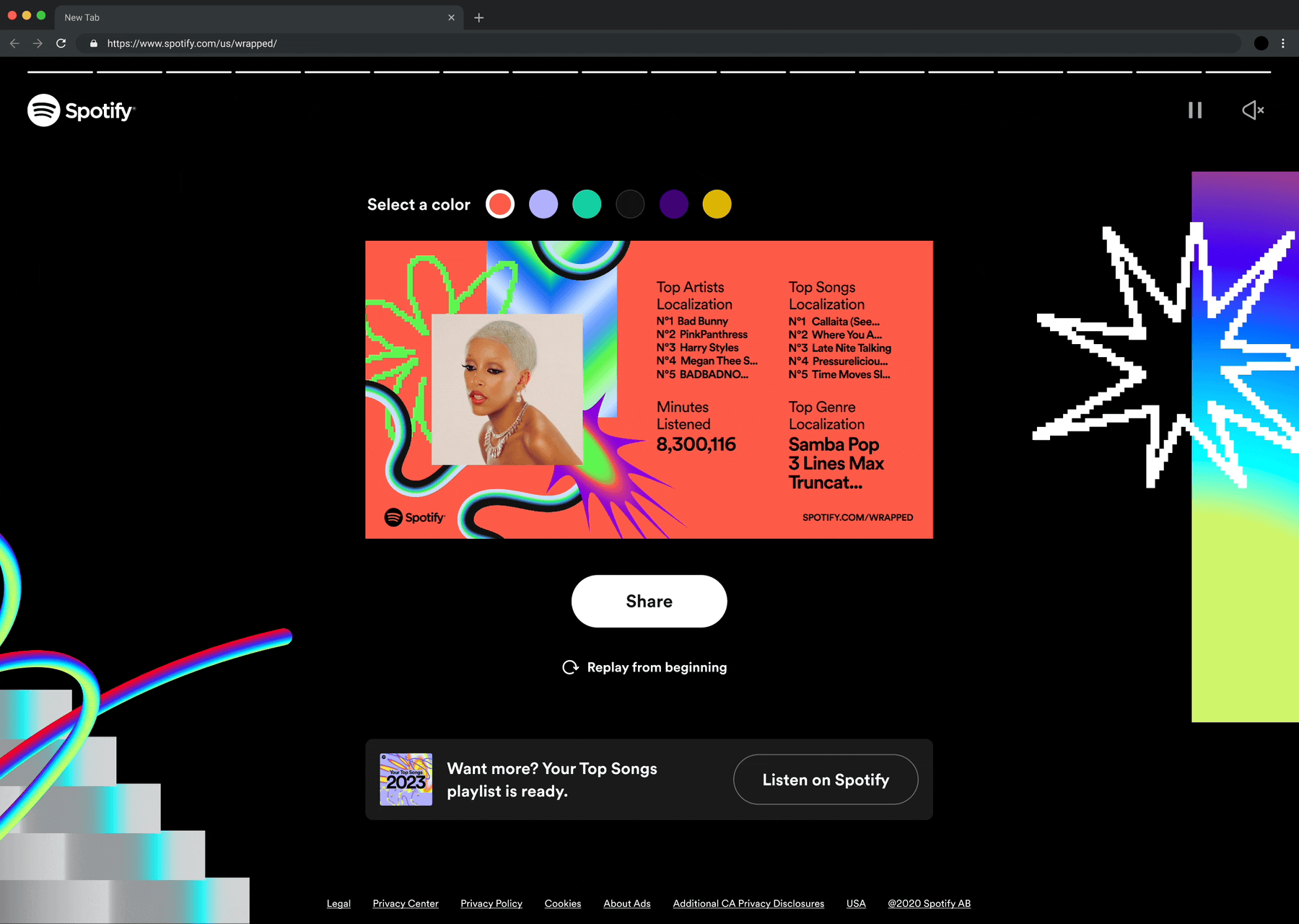1299x924 pixels.
Task: Open Additional CA Privacy Disclosures link
Action: point(748,903)
